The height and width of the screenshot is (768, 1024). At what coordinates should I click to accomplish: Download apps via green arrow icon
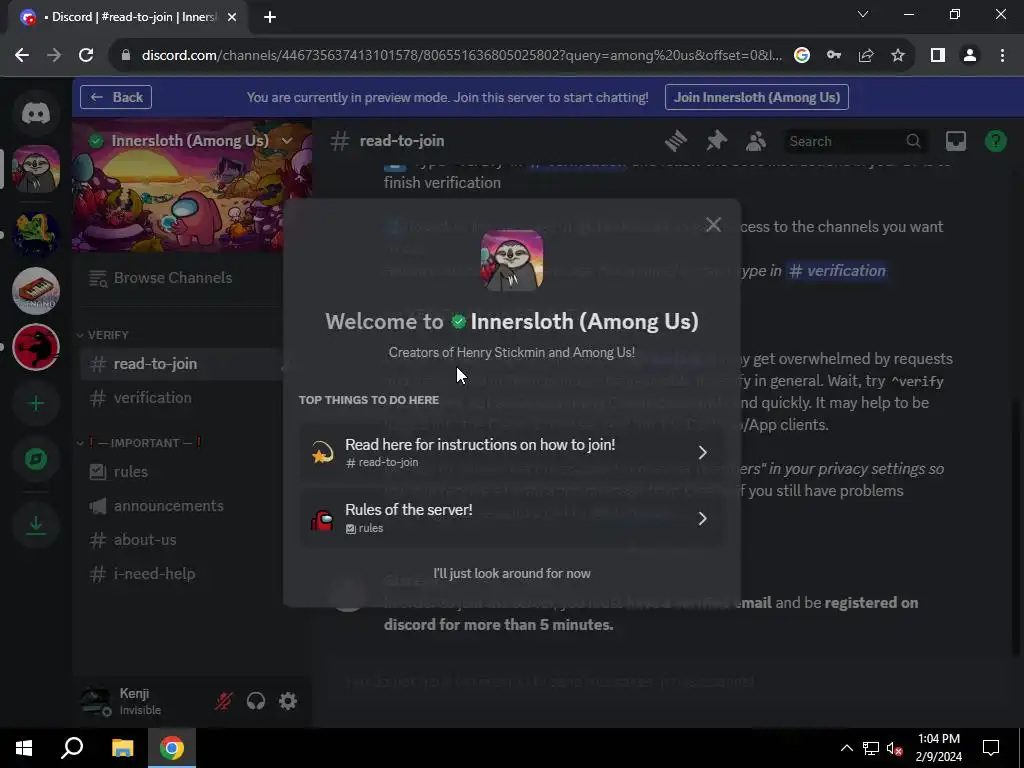(x=36, y=524)
